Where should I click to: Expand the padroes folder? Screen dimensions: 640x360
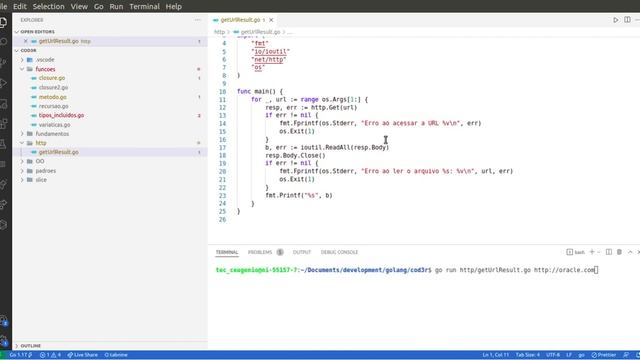tap(46, 171)
